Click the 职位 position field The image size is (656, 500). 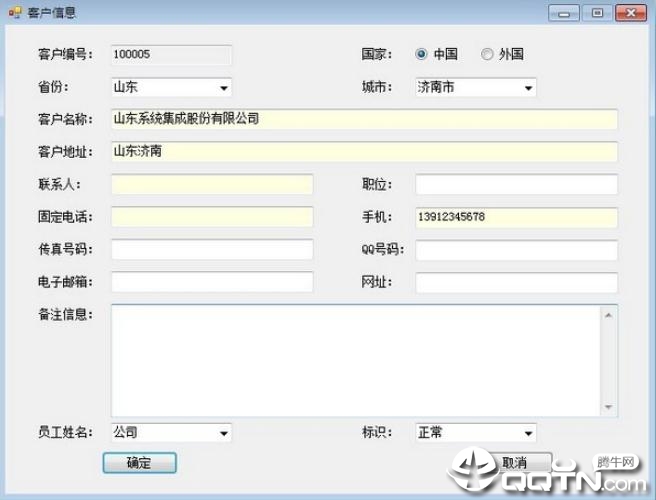click(x=516, y=185)
